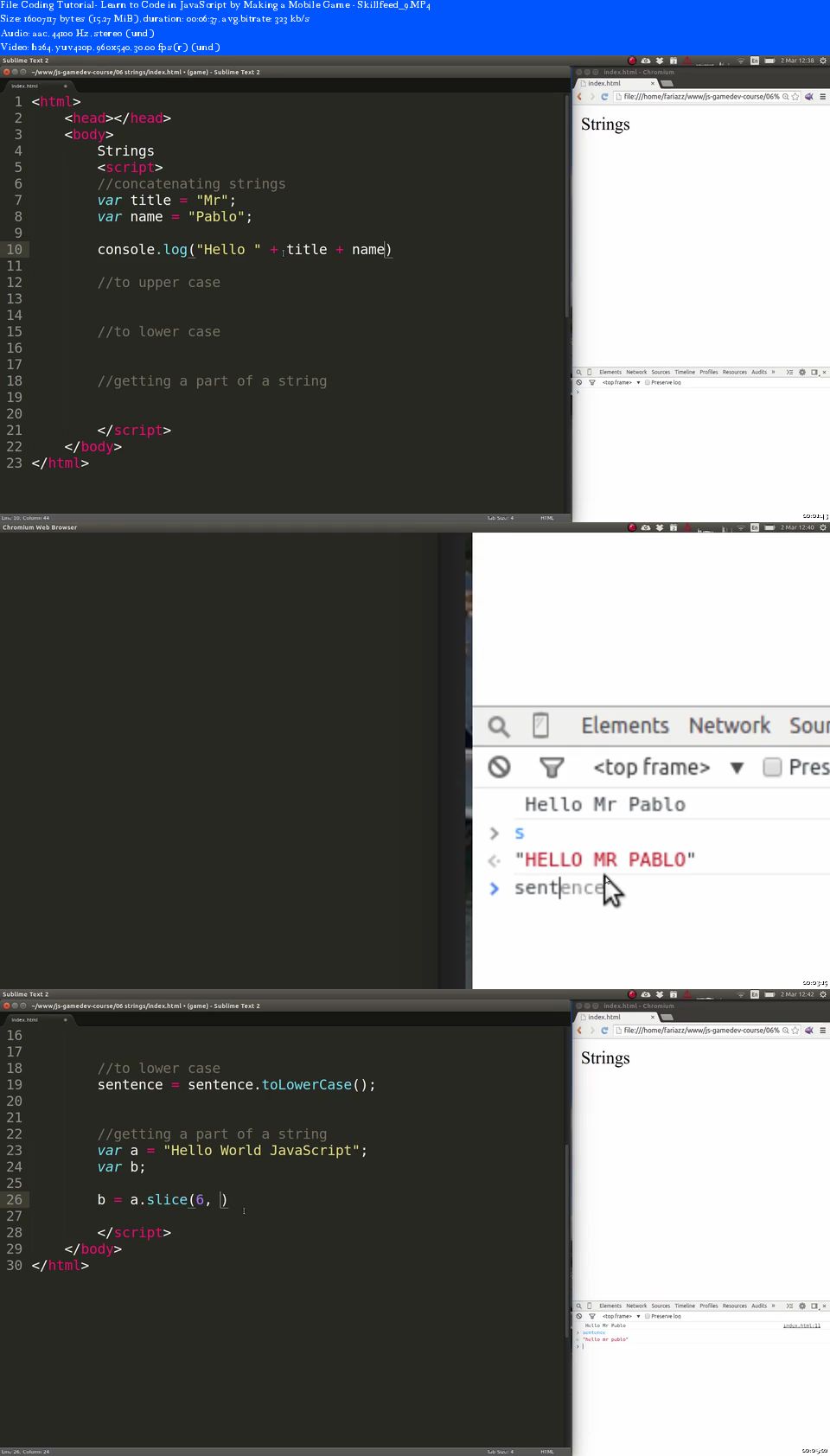
Task: Toggle DevTools drawer icon in the 12:38 frame
Action: click(789, 373)
